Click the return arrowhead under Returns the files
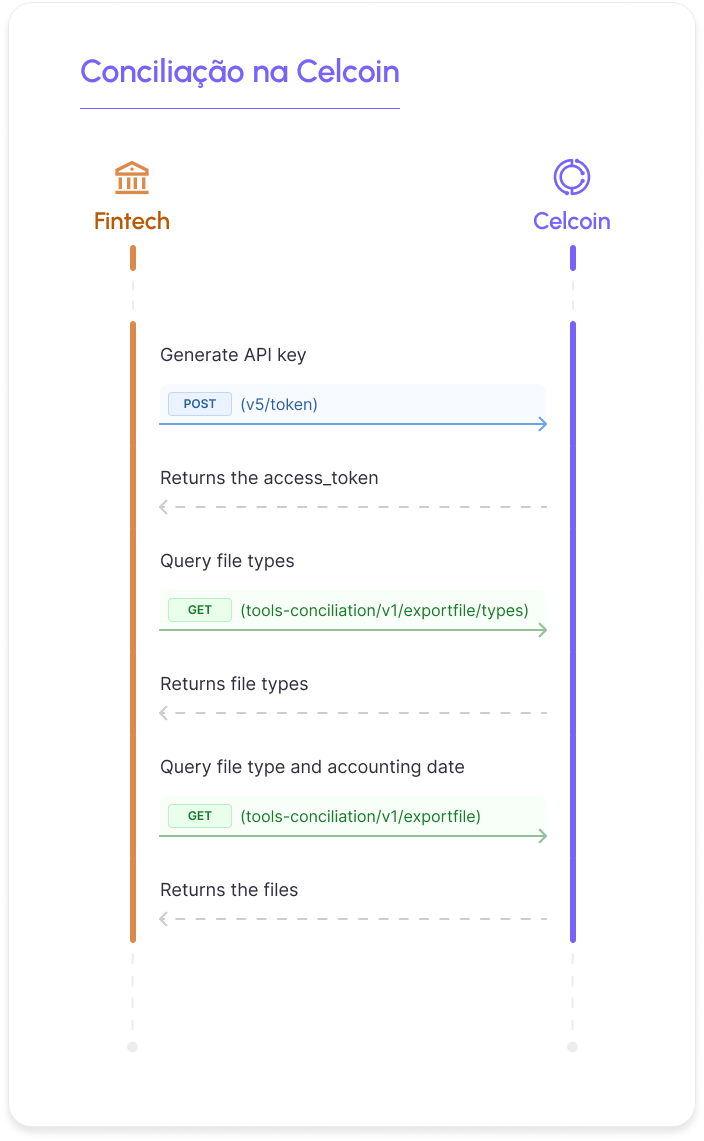The width and height of the screenshot is (704, 1141). click(x=164, y=919)
